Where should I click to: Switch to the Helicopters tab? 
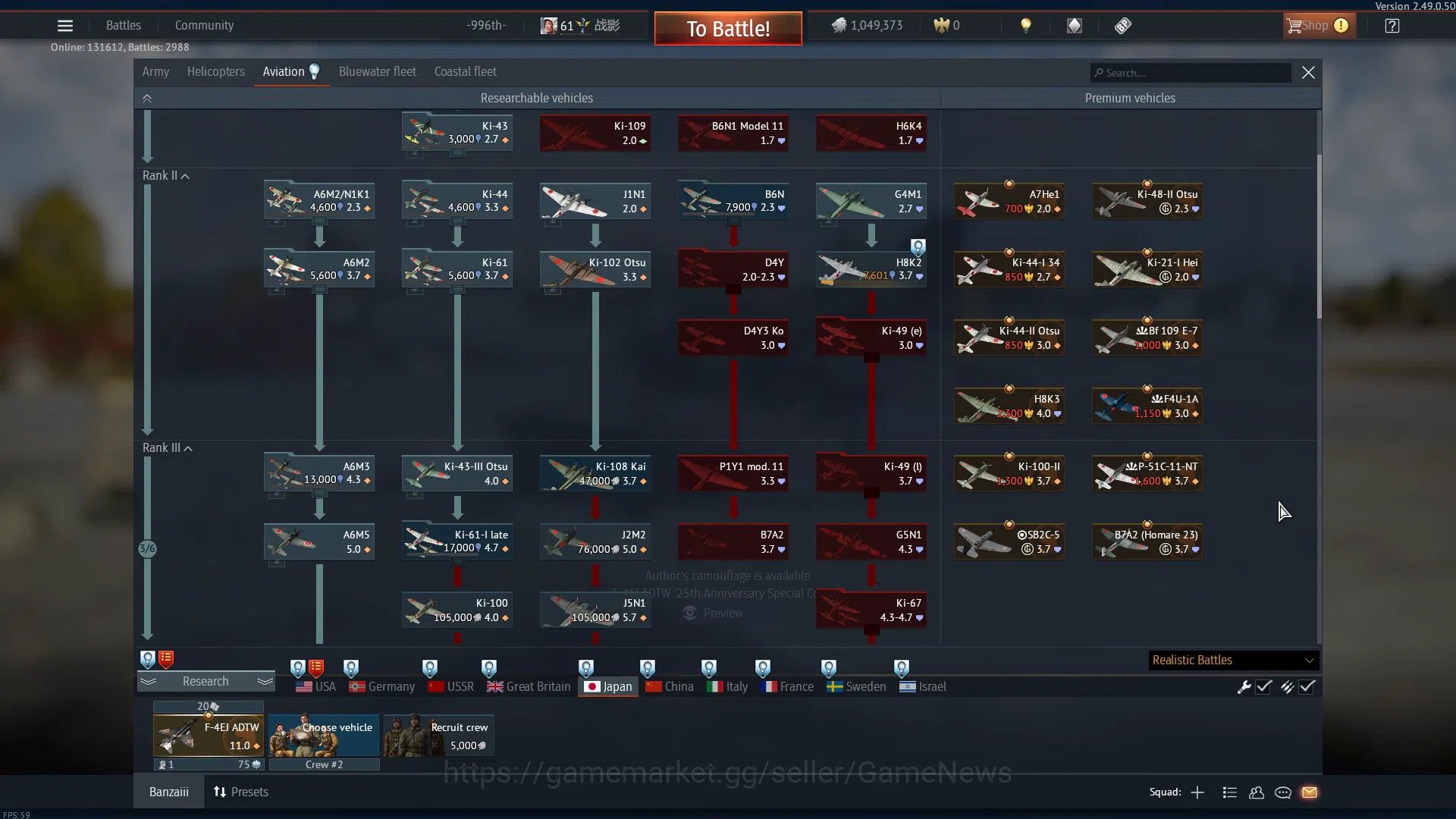coord(216,72)
